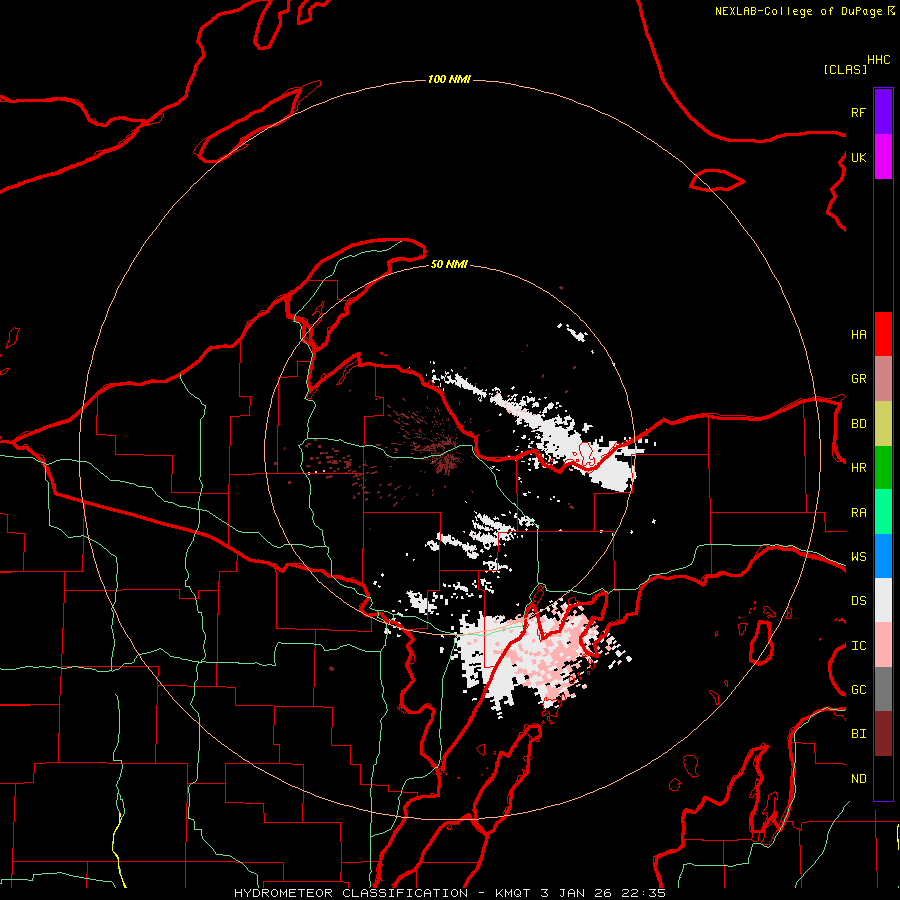The width and height of the screenshot is (900, 900).
Task: Click the [CLAS] units label
Action: (x=845, y=69)
